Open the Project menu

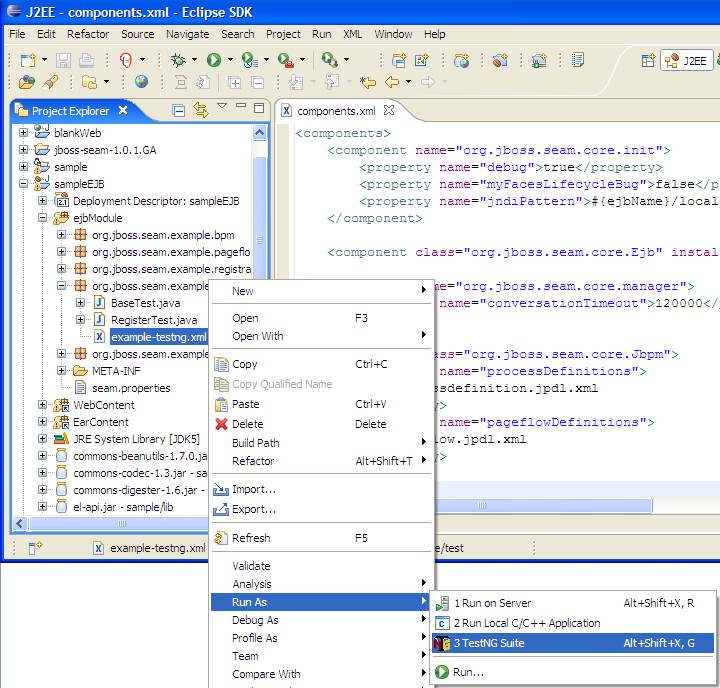point(283,34)
